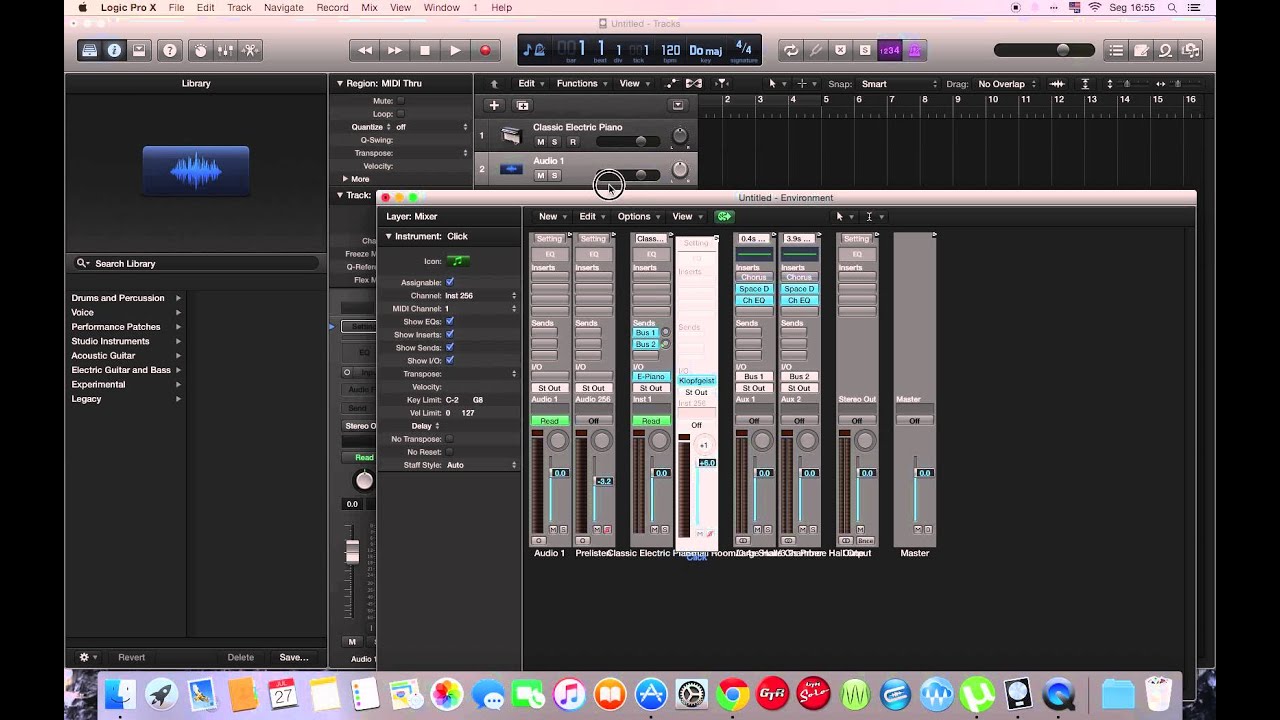
Task: Open the Options menu in Environment window
Action: 639,216
